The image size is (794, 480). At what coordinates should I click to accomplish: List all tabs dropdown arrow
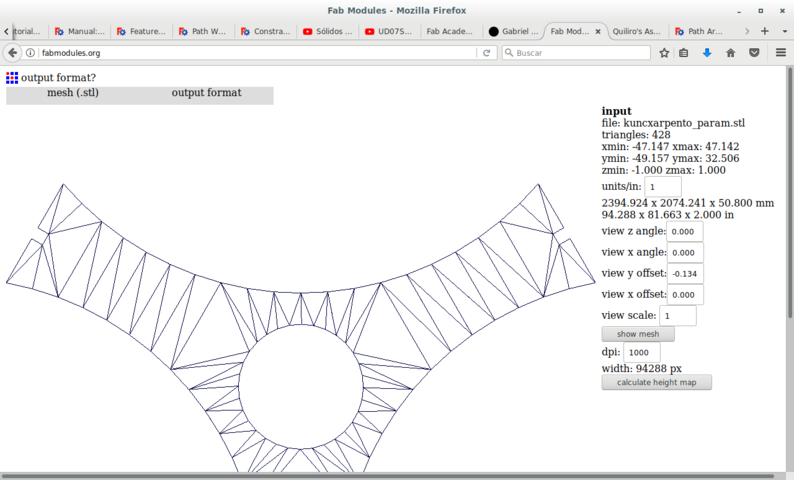click(785, 31)
